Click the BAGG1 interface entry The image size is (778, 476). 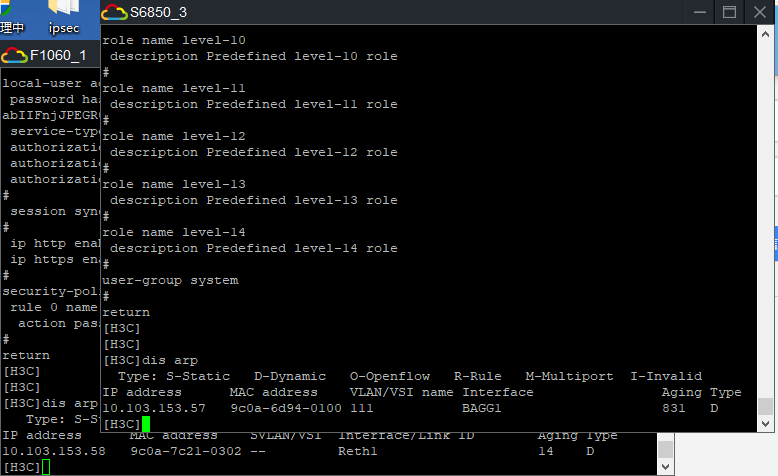click(483, 408)
